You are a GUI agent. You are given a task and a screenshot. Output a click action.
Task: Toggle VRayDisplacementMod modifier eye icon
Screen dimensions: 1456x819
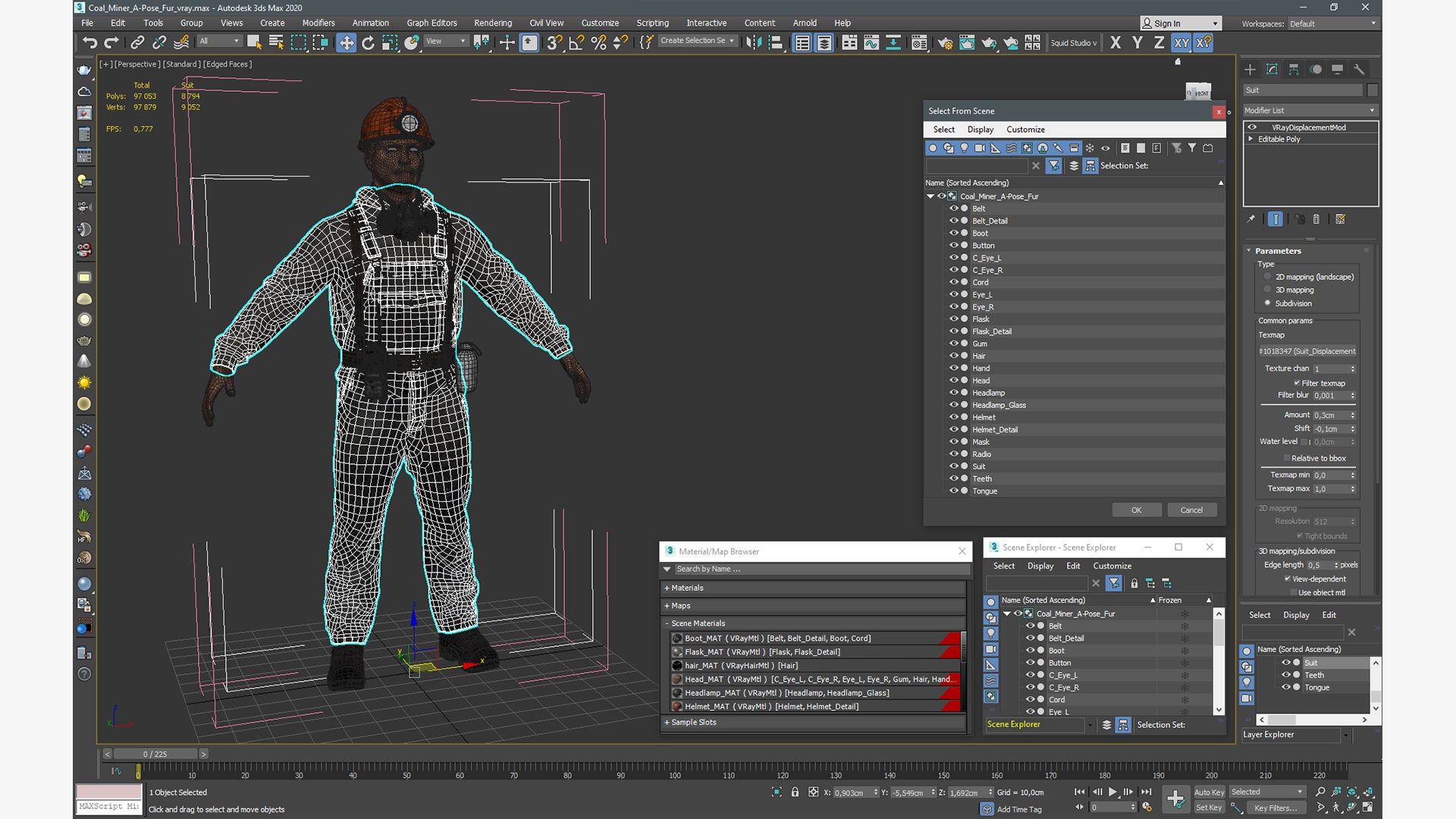click(x=1252, y=127)
